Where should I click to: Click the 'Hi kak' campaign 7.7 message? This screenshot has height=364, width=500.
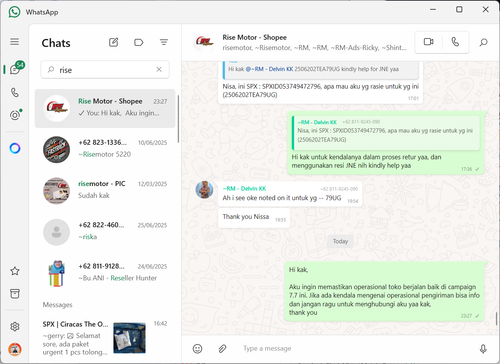[x=384, y=292]
